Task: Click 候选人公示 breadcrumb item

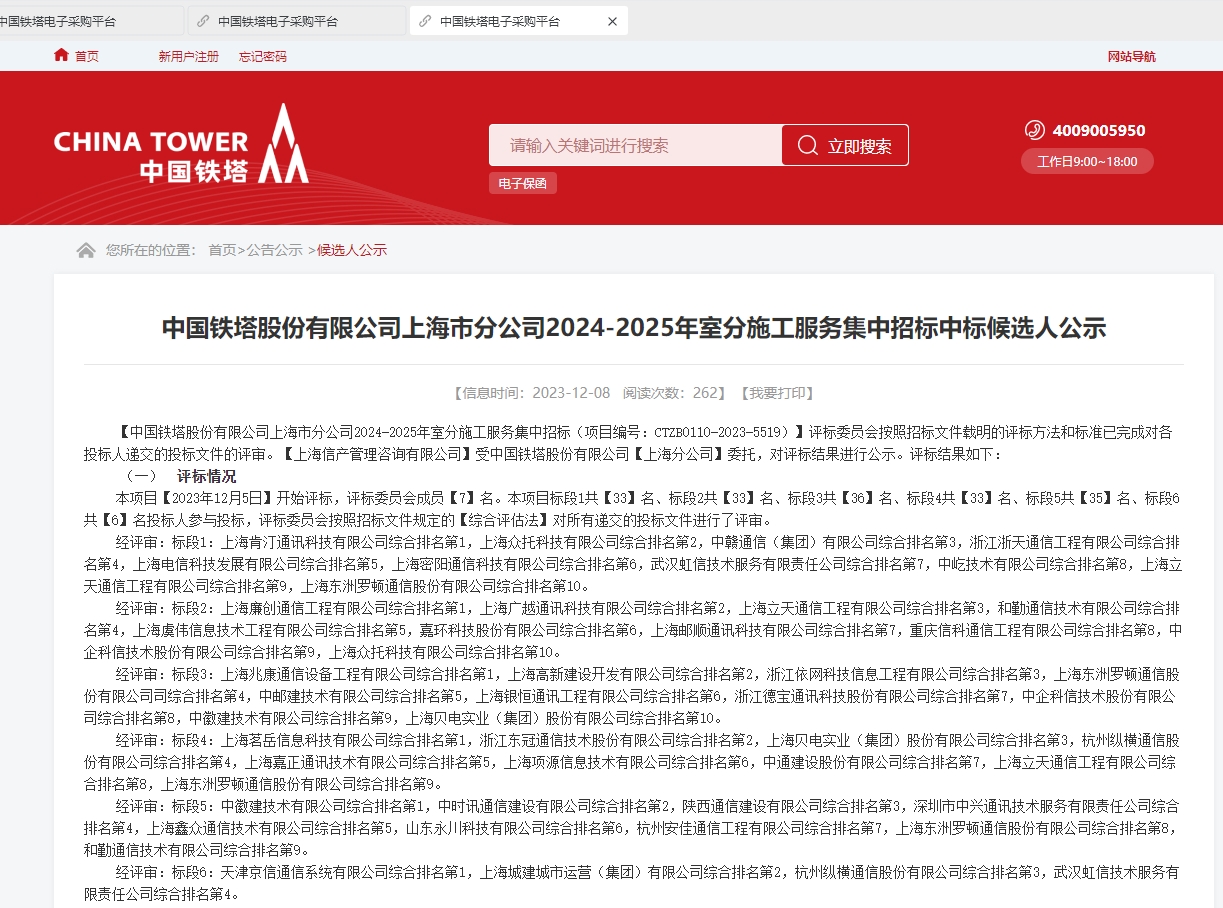Action: click(352, 250)
